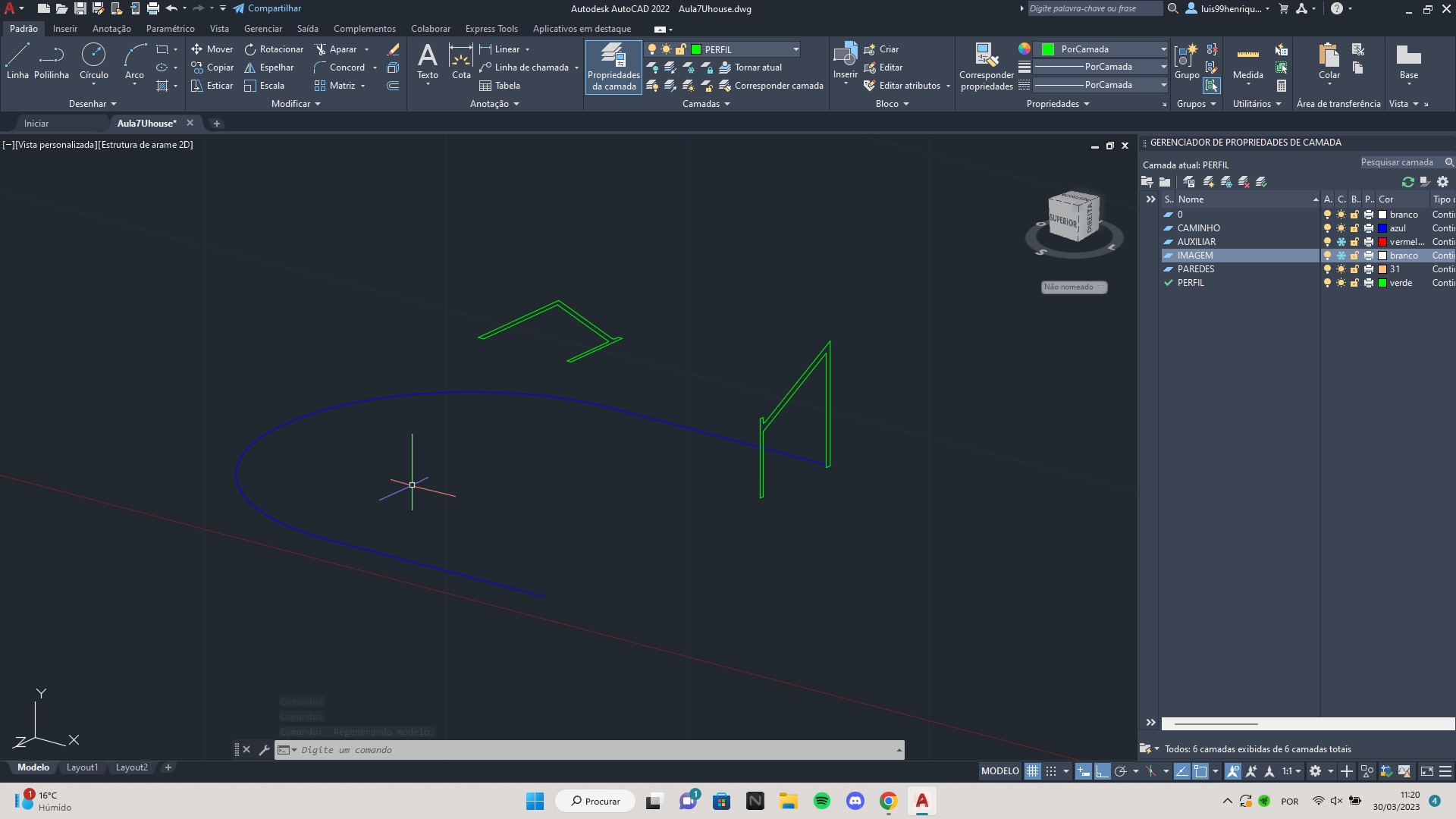The image size is (1456, 819).
Task: Select the Polilinha tool
Action: click(52, 61)
